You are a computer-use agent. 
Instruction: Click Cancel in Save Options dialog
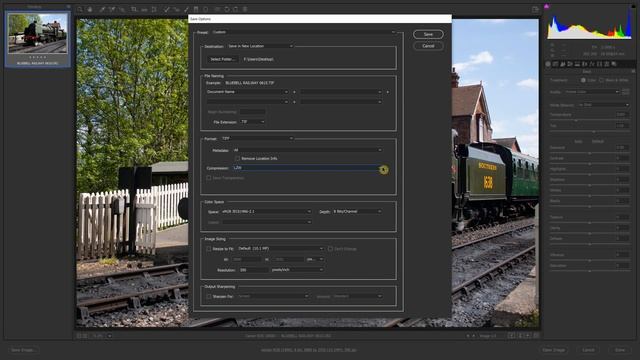click(x=428, y=46)
